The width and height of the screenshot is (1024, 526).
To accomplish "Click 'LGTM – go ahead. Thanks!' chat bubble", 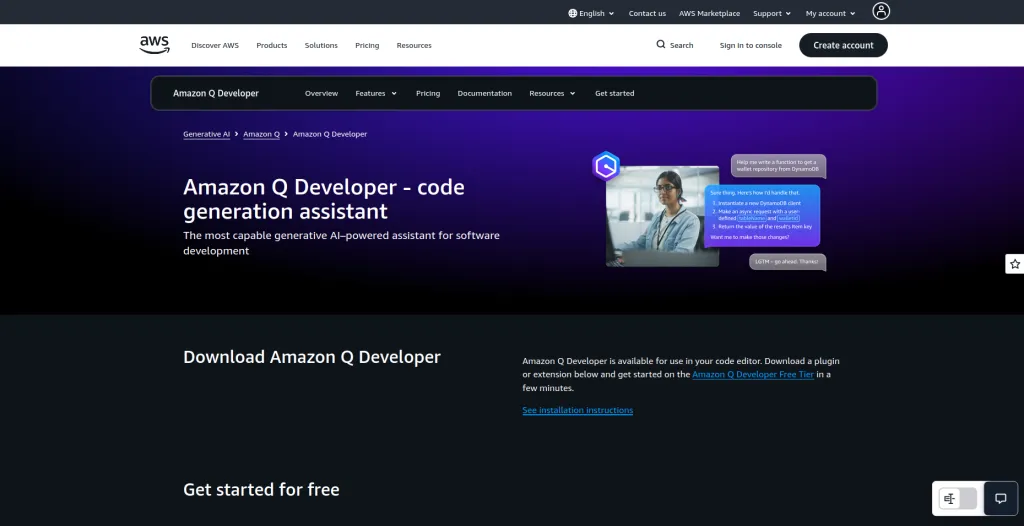I will coord(787,261).
